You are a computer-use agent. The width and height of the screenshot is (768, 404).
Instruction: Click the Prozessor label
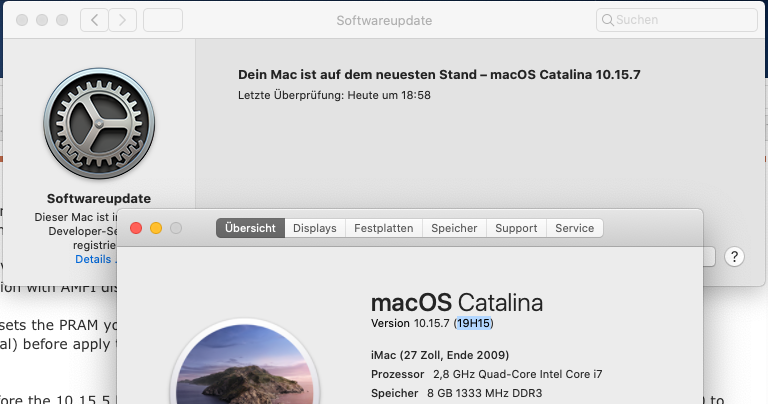click(398, 374)
